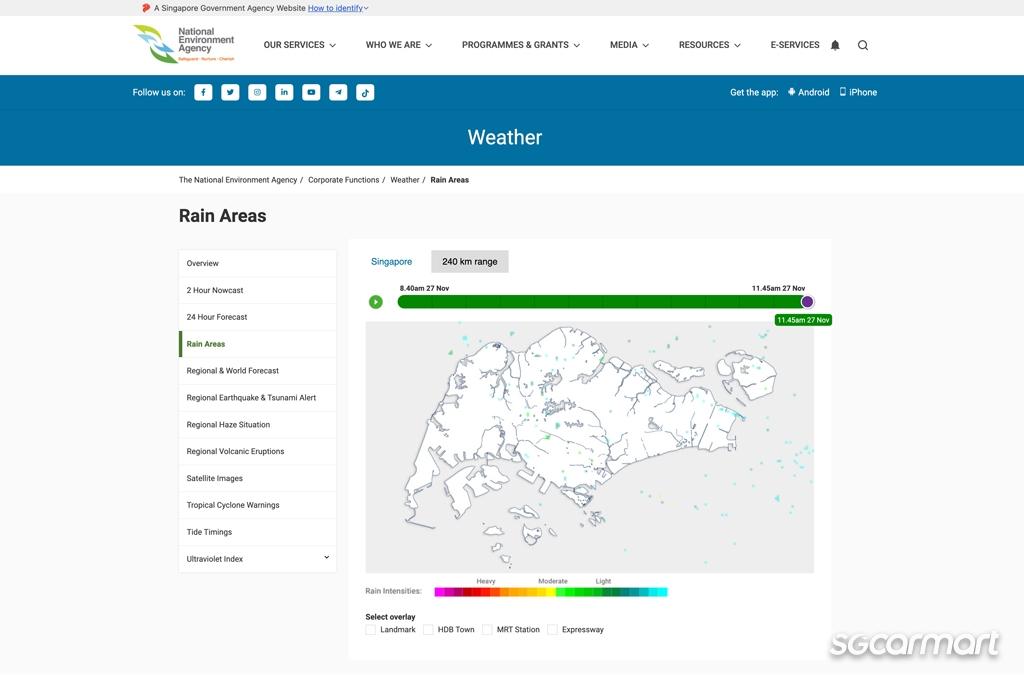The width and height of the screenshot is (1024, 683).
Task: Click the notification bell icon
Action: [835, 45]
